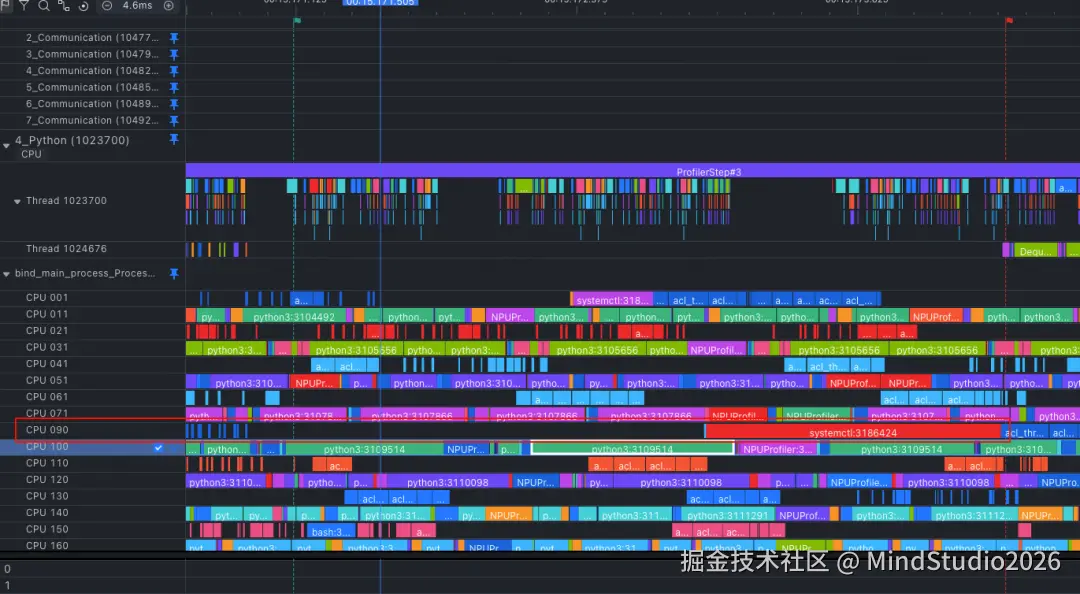
Task: Click the Thread 1023700 label
Action: [x=66, y=201]
